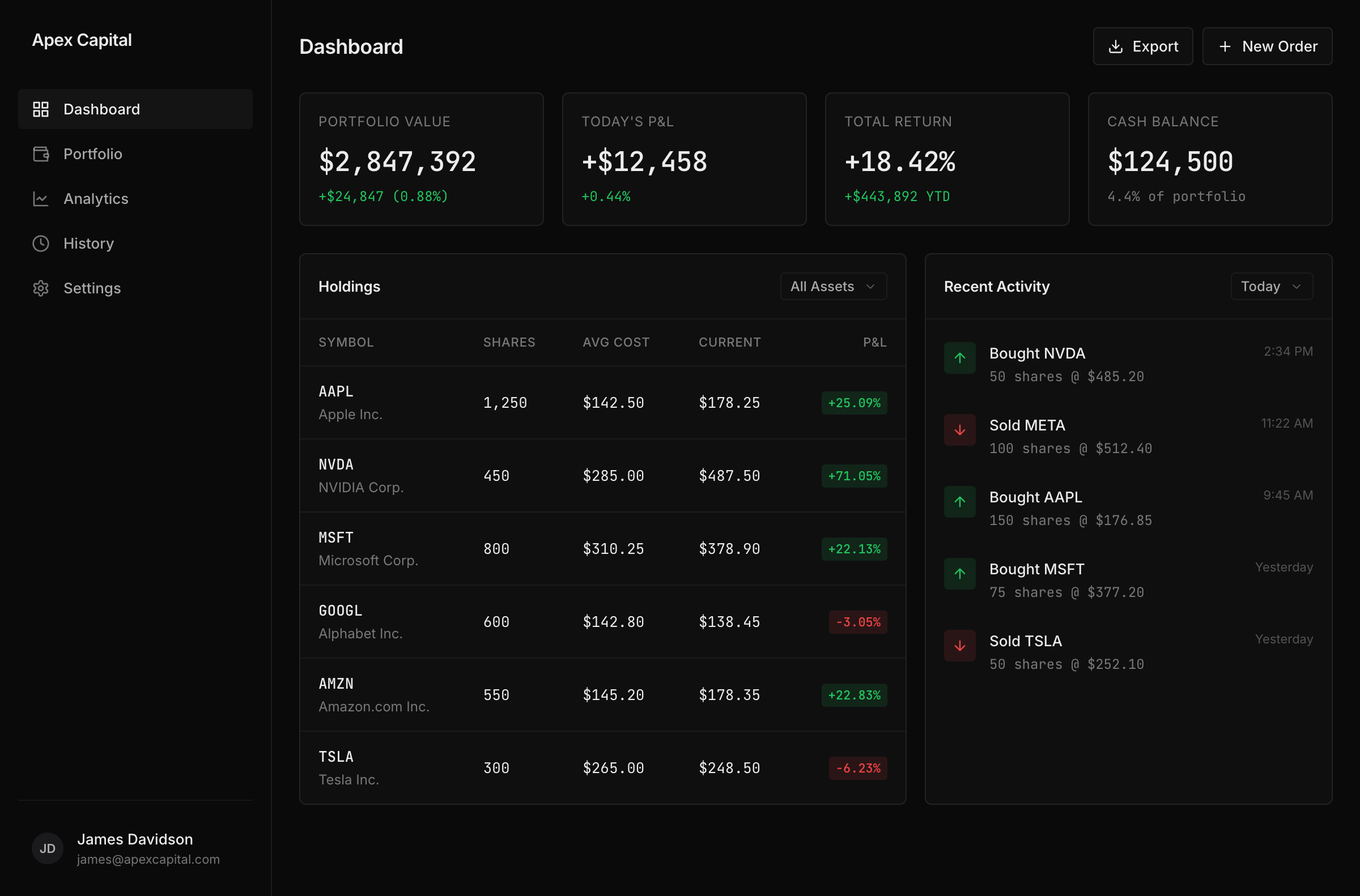The image size is (1360, 896).
Task: Click the Analytics chart icon
Action: [41, 198]
